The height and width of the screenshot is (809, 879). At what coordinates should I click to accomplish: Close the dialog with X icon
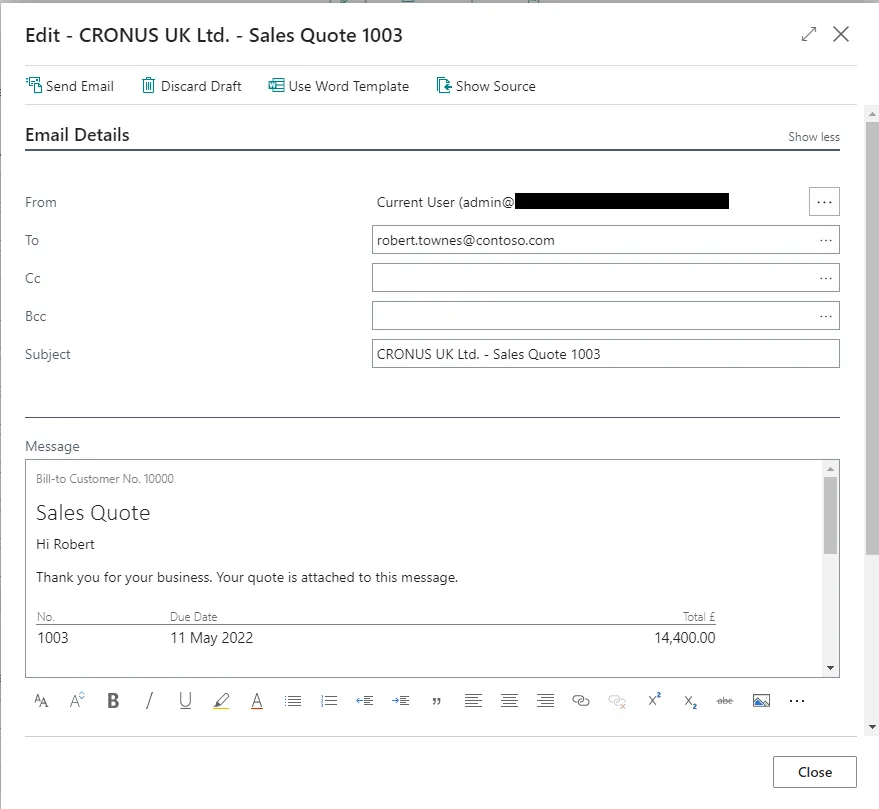[x=841, y=34]
